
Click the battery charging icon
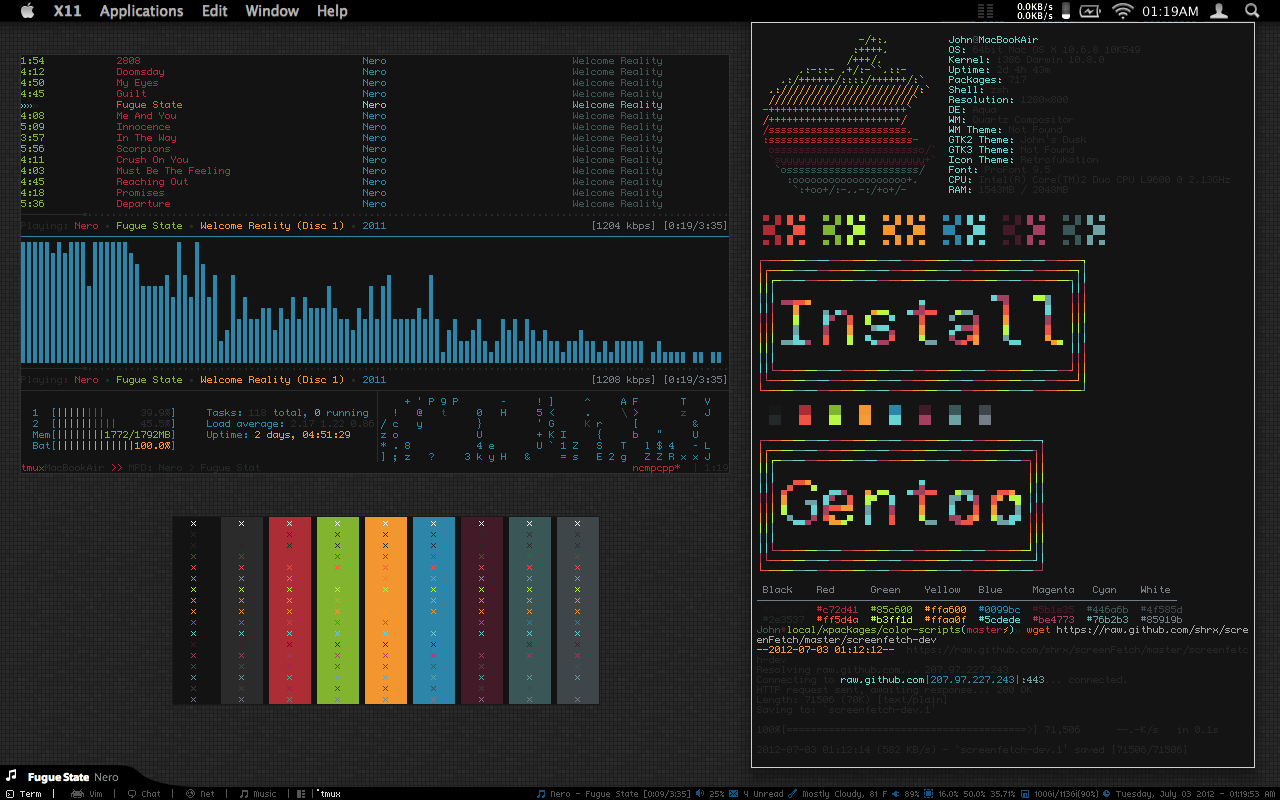[x=1089, y=11]
